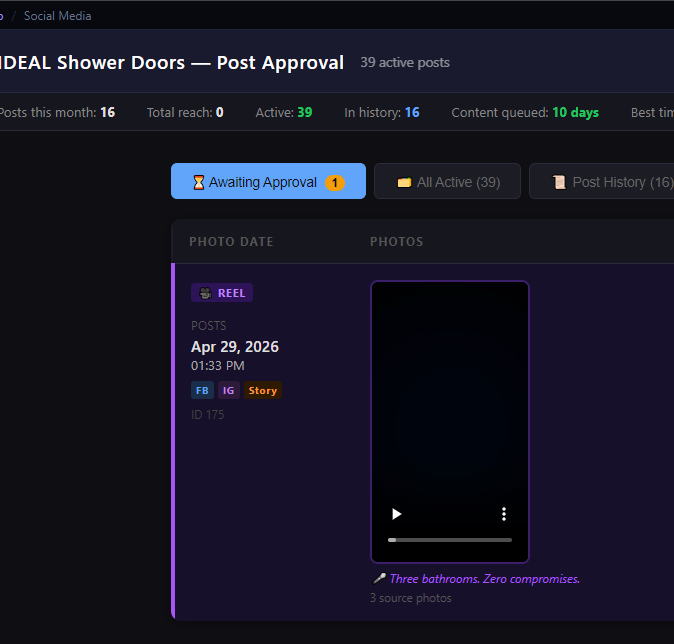Click the REEL badge
This screenshot has height=644, width=674.
(x=222, y=293)
